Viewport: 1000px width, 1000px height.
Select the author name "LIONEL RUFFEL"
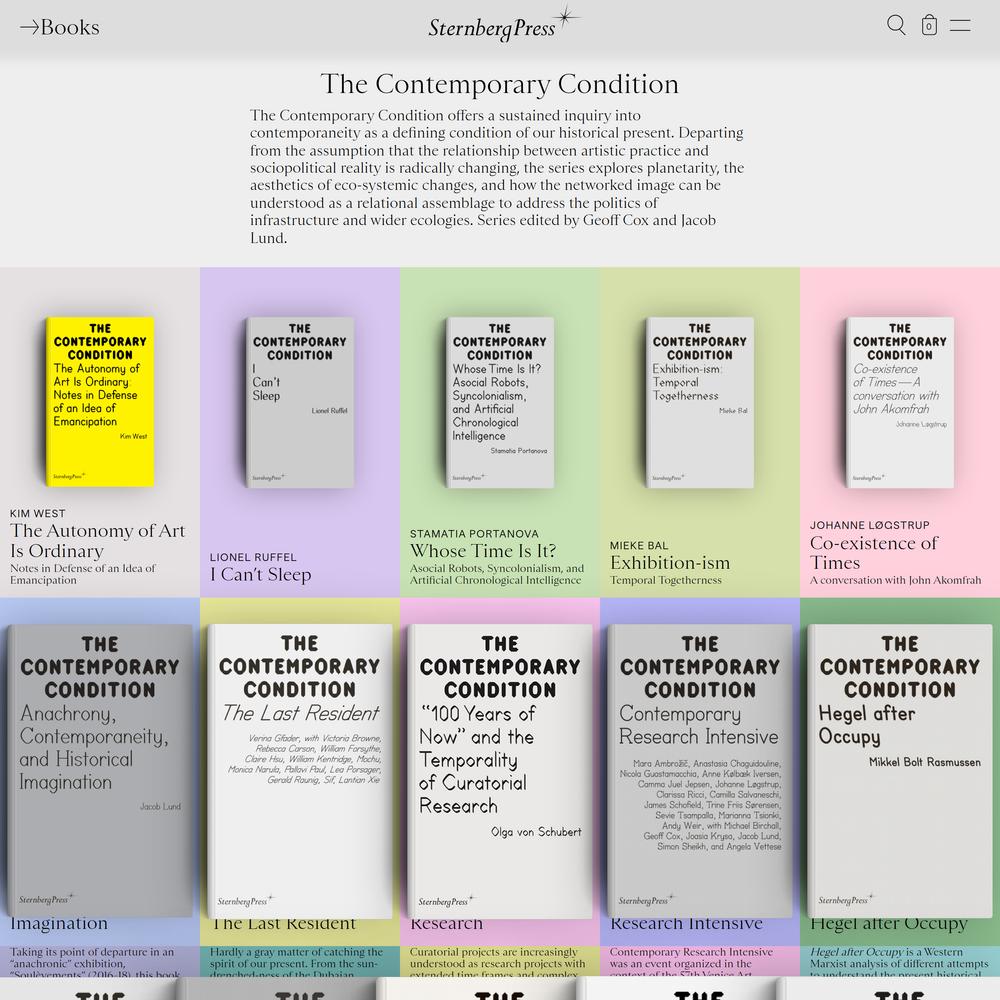pyautogui.click(x=253, y=557)
